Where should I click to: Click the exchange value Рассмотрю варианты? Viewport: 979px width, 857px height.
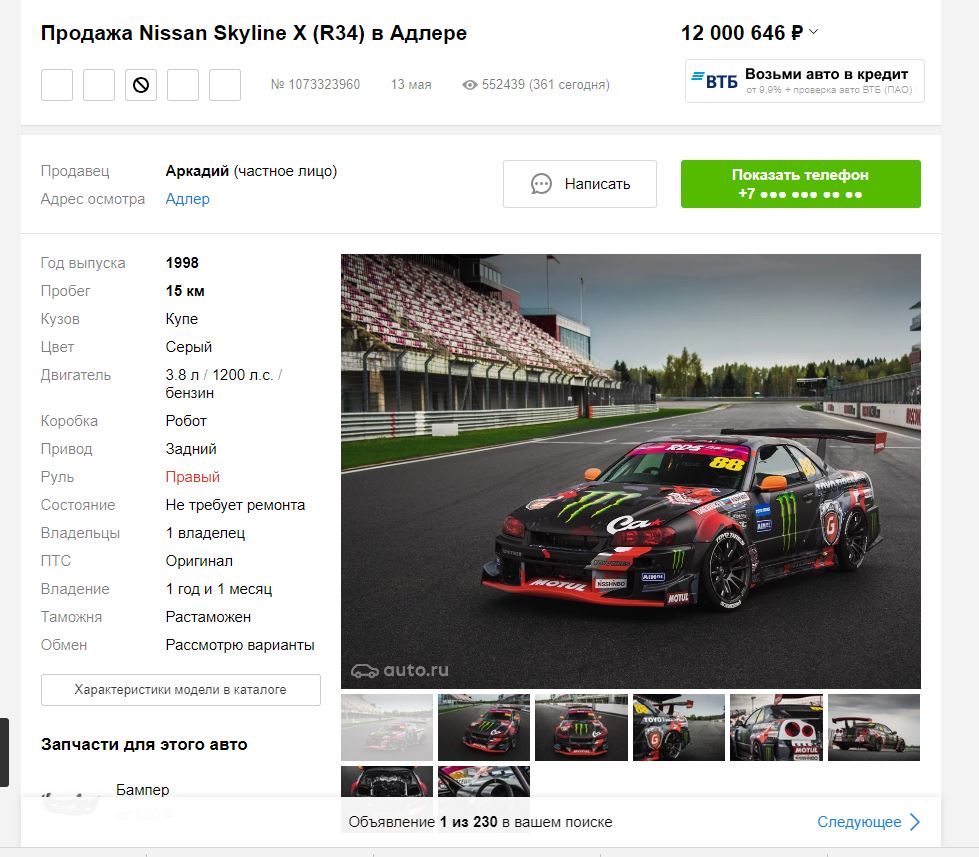(240, 645)
